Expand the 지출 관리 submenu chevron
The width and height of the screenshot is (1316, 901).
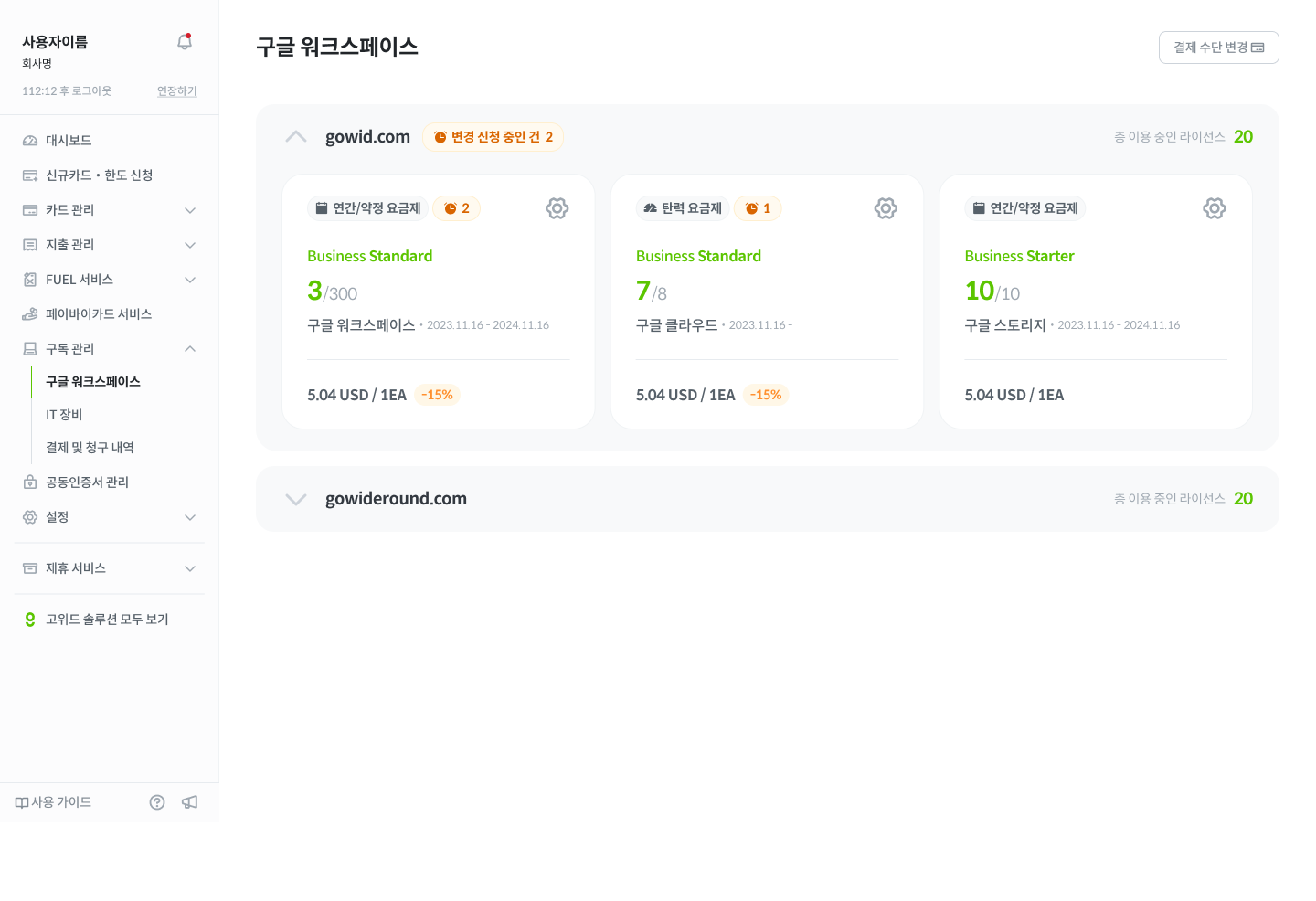190,245
